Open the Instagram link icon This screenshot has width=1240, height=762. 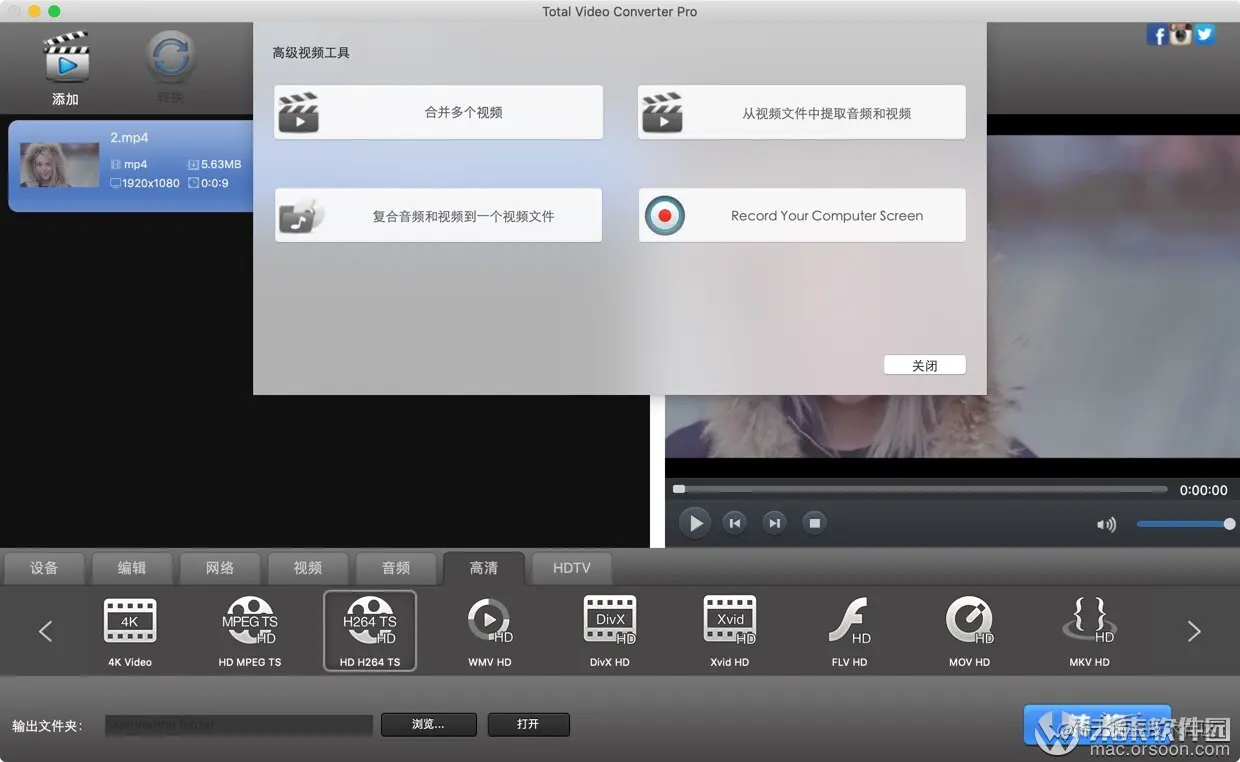coord(1181,34)
